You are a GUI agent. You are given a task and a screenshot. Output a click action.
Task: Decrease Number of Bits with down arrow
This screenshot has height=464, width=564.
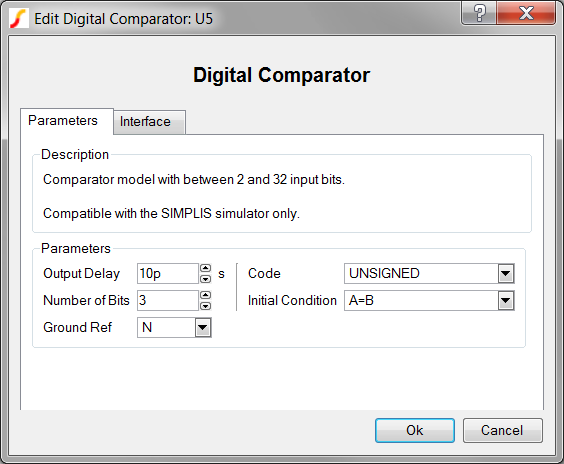pos(205,306)
